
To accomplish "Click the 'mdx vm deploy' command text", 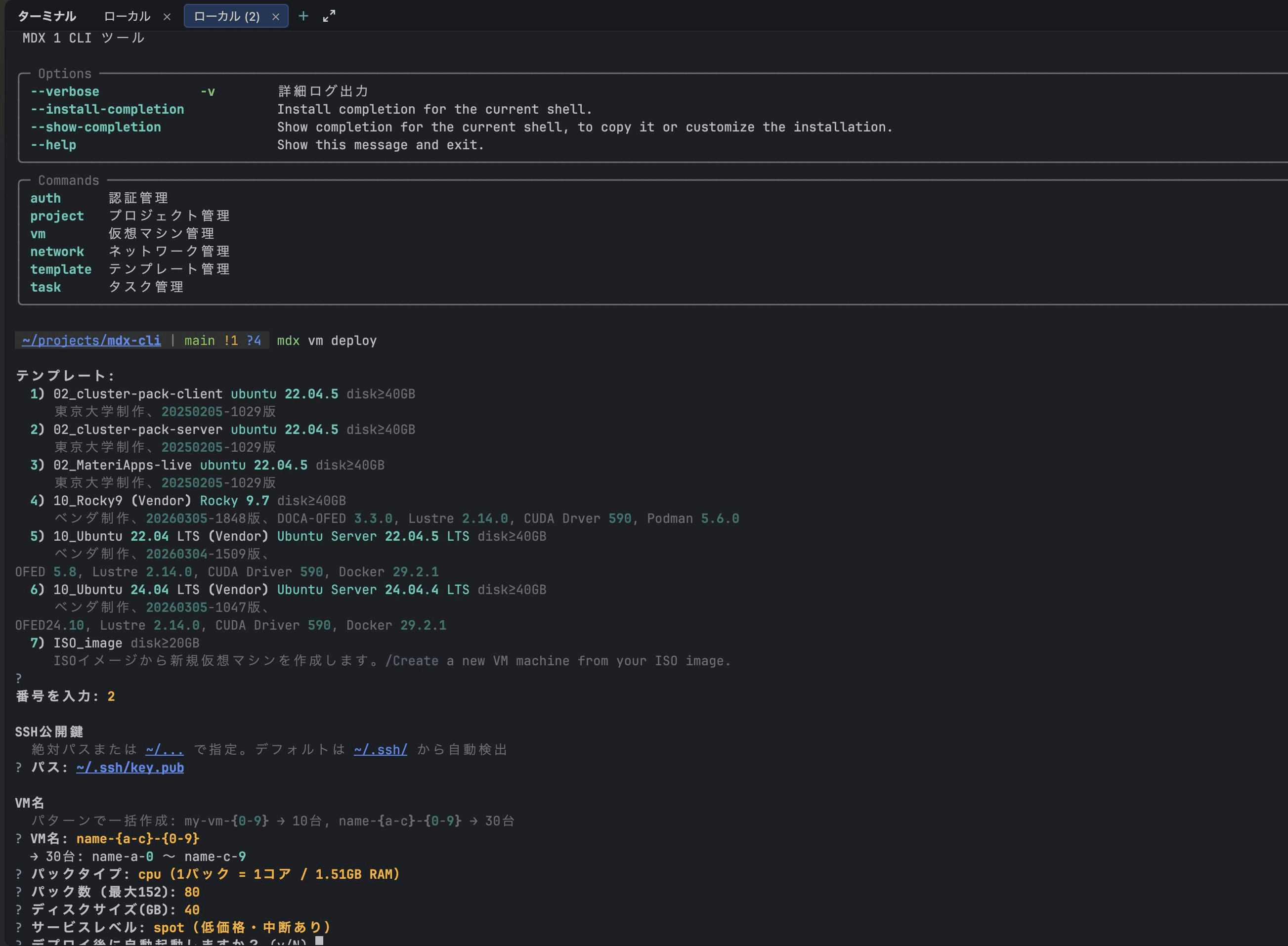I will pyautogui.click(x=327, y=341).
